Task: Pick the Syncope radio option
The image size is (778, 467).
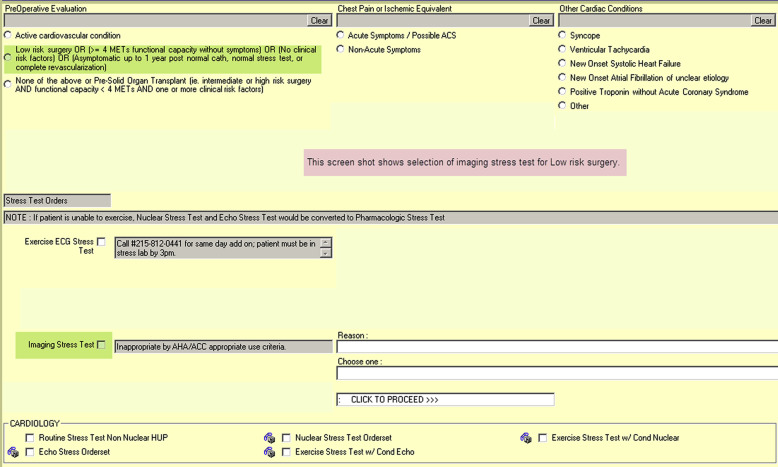Action: click(x=563, y=35)
